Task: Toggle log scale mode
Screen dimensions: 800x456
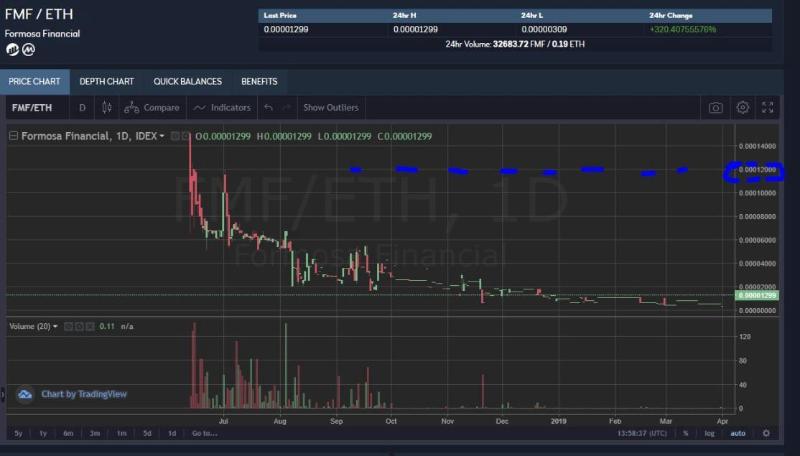Action: [709, 433]
